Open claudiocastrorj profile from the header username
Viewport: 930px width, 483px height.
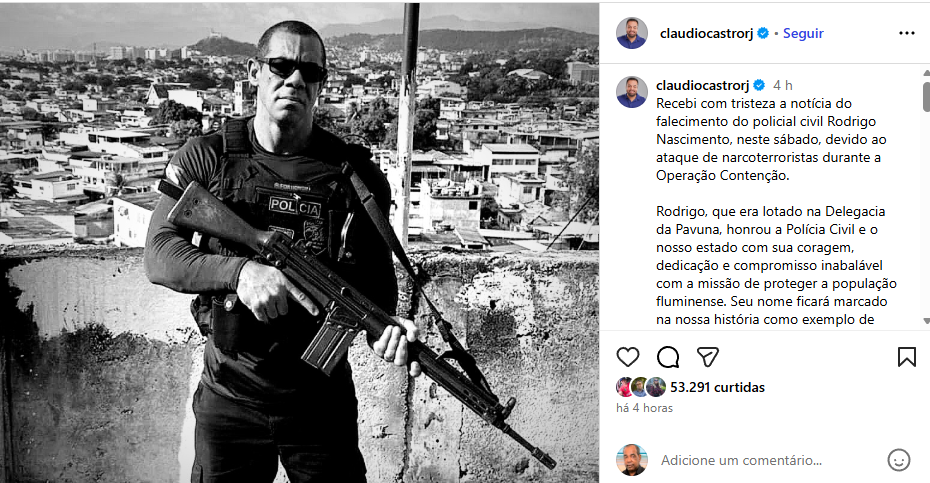[707, 33]
